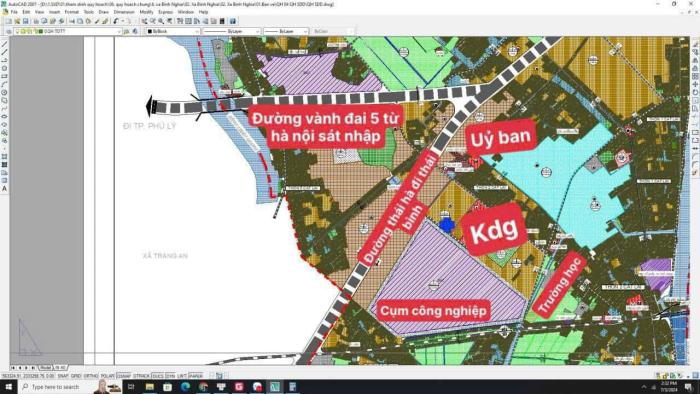Select the Multiline Text A tool
The image size is (700, 394).
click(4, 189)
